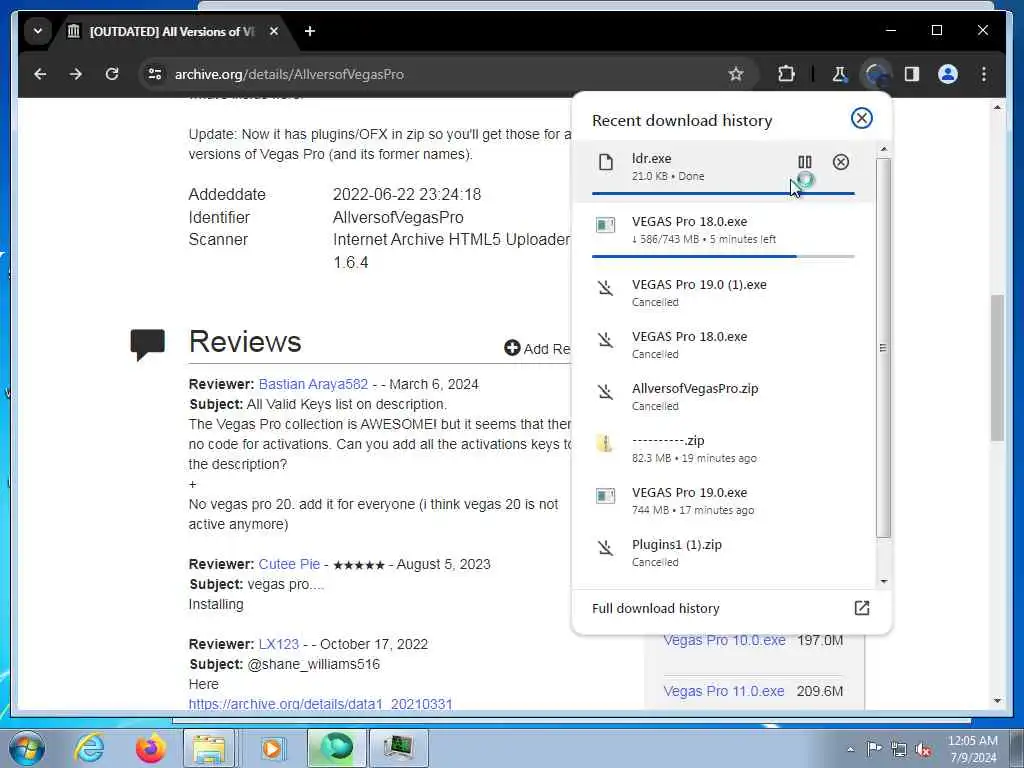Open reviewer LX123 profile
This screenshot has width=1024, height=768.
coord(278,644)
